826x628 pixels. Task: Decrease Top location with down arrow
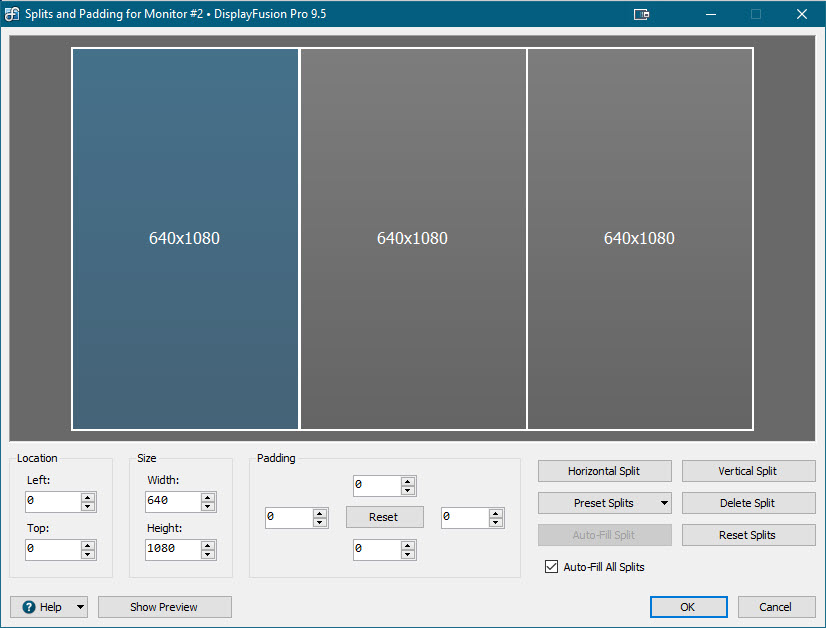click(88, 554)
